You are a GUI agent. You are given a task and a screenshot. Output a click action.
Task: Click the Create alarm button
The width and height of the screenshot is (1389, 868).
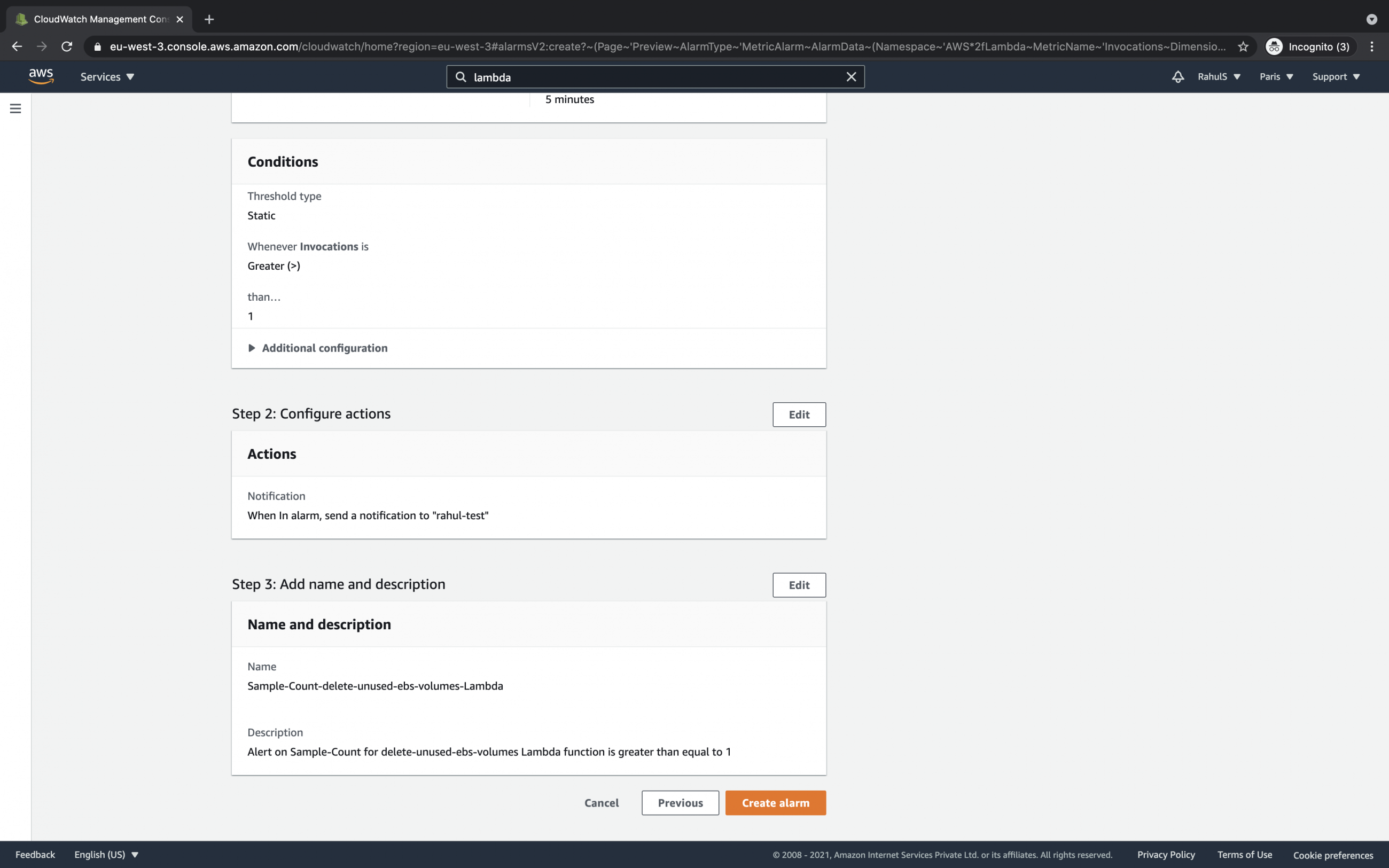(x=775, y=802)
